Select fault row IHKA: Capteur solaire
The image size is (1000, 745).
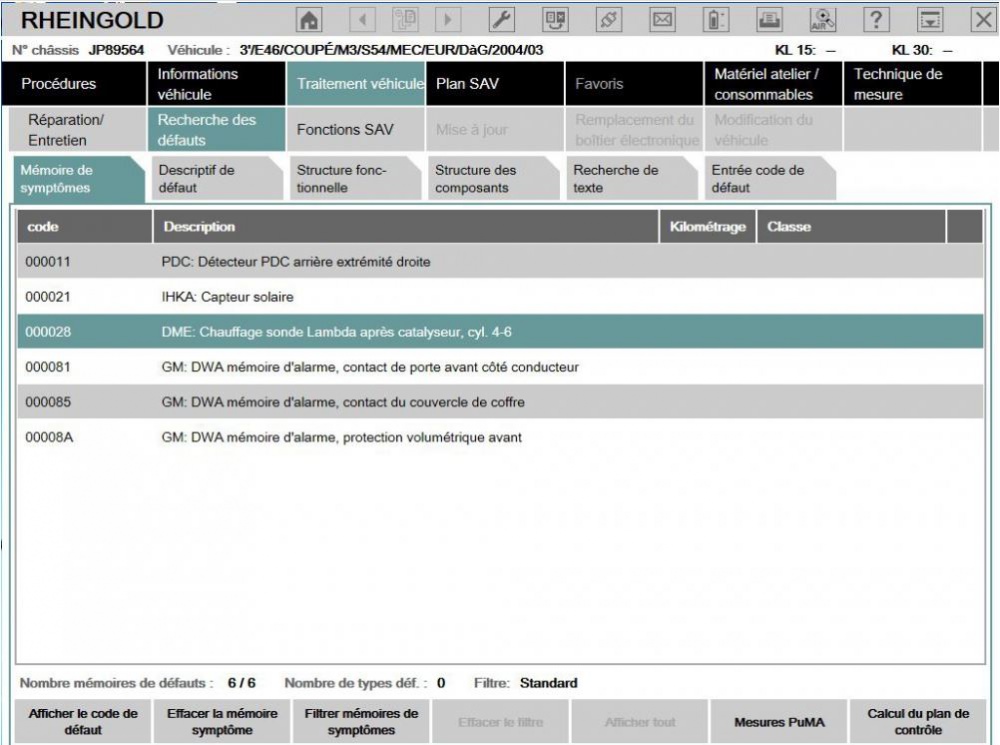(x=500, y=297)
